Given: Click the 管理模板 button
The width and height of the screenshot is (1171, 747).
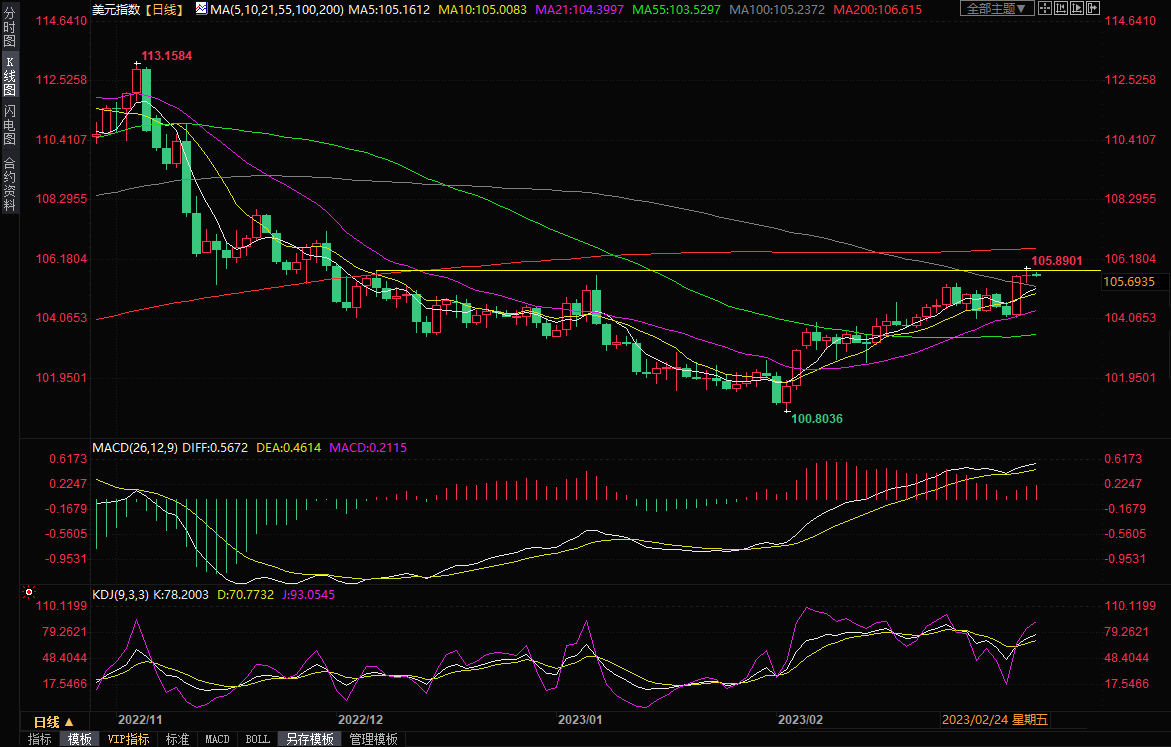Looking at the screenshot, I should pyautogui.click(x=373, y=739).
